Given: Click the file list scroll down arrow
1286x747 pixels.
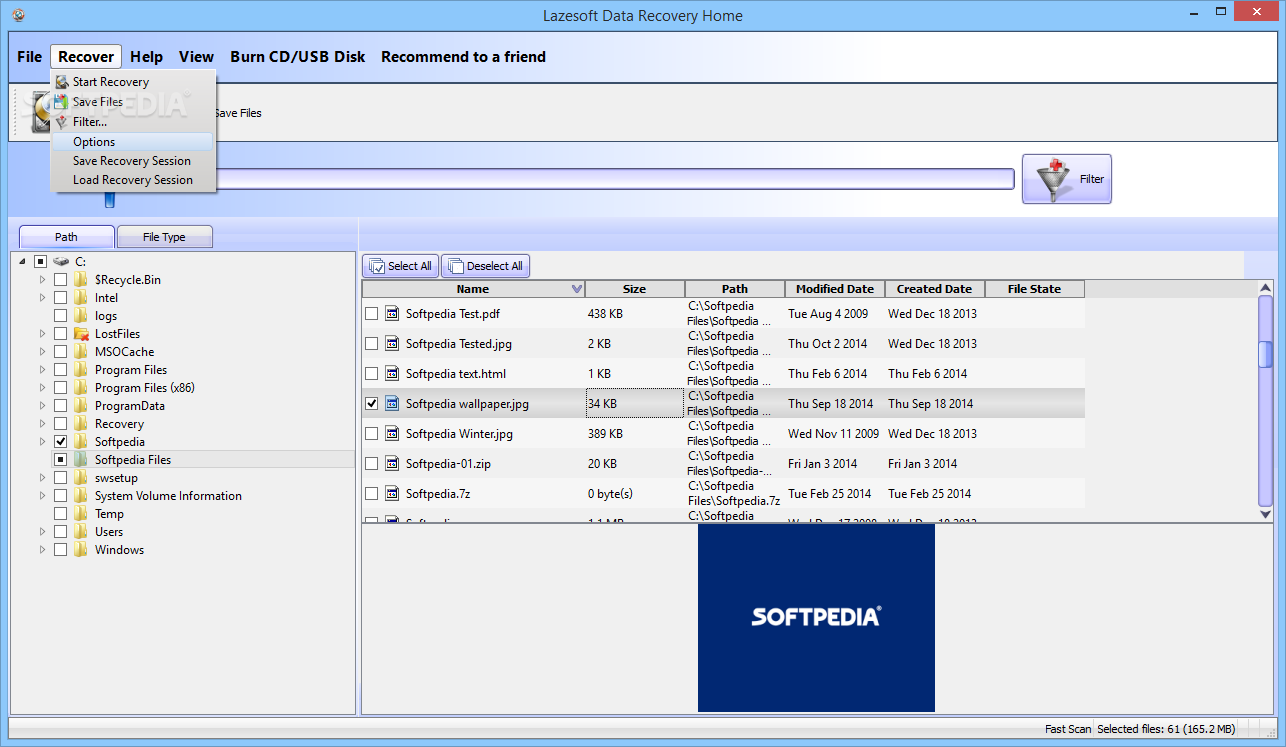Looking at the screenshot, I should click(x=1265, y=514).
